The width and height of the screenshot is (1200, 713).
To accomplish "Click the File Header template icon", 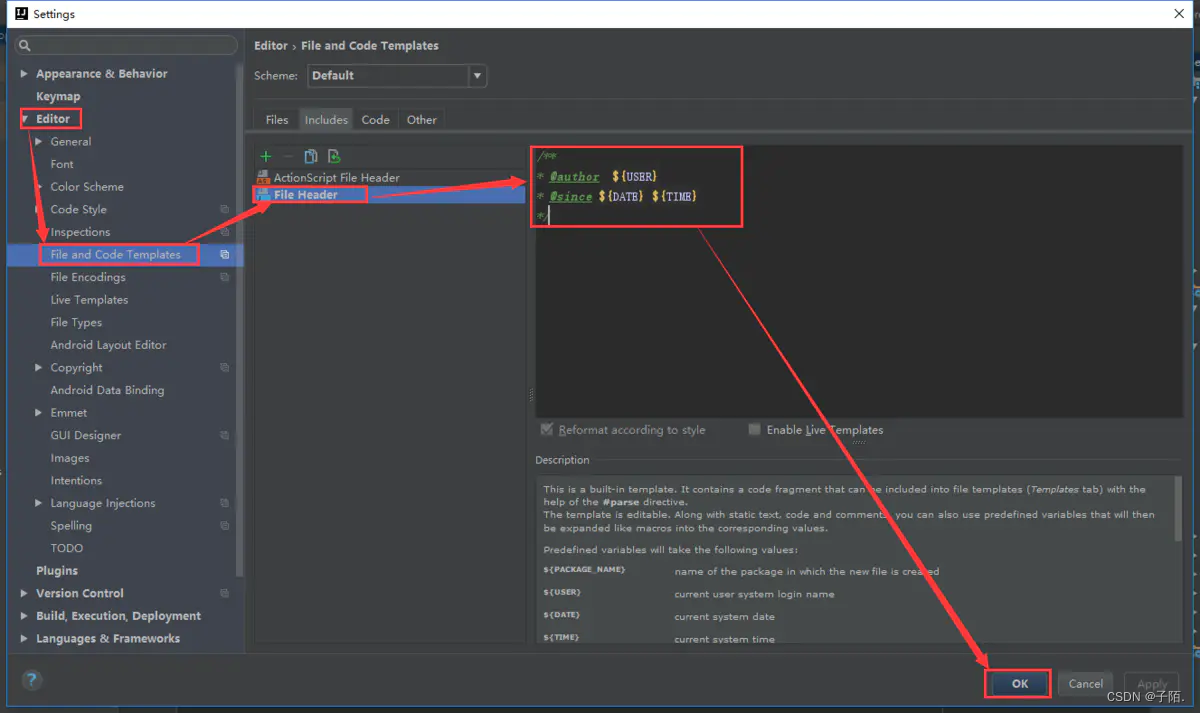I will click(264, 195).
